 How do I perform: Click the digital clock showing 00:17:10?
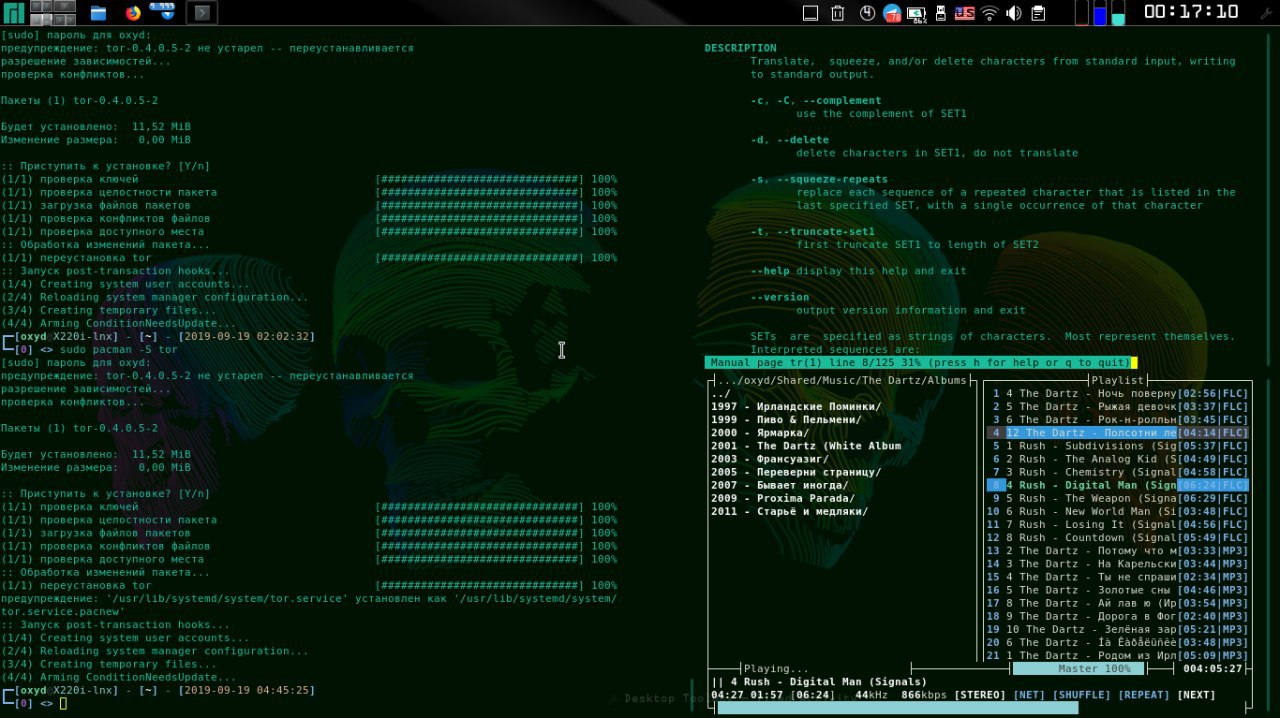pyautogui.click(x=1191, y=12)
